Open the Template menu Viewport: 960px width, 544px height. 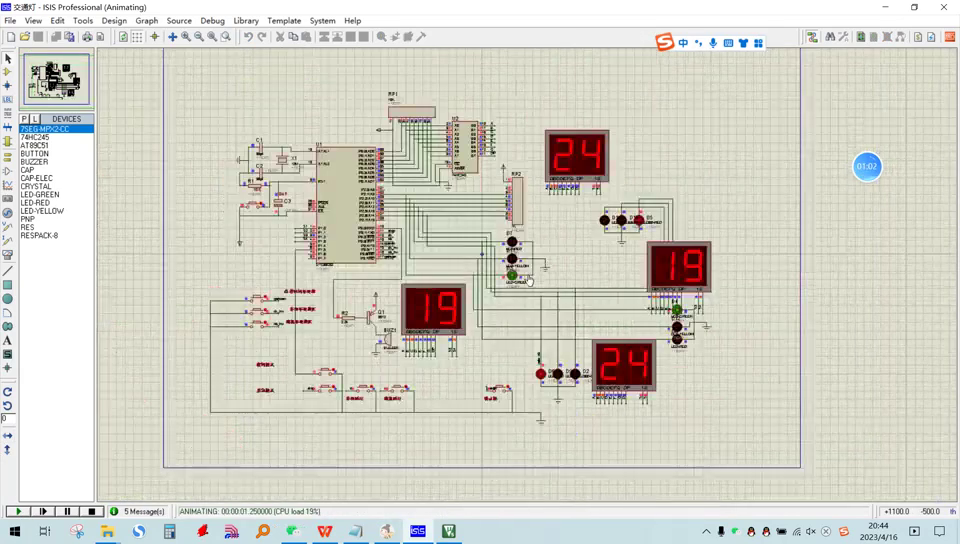pos(284,20)
